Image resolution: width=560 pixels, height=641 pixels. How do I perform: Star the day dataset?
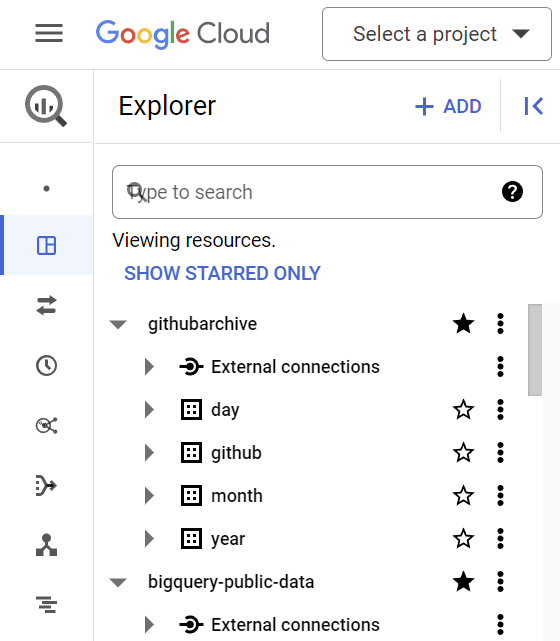464,410
